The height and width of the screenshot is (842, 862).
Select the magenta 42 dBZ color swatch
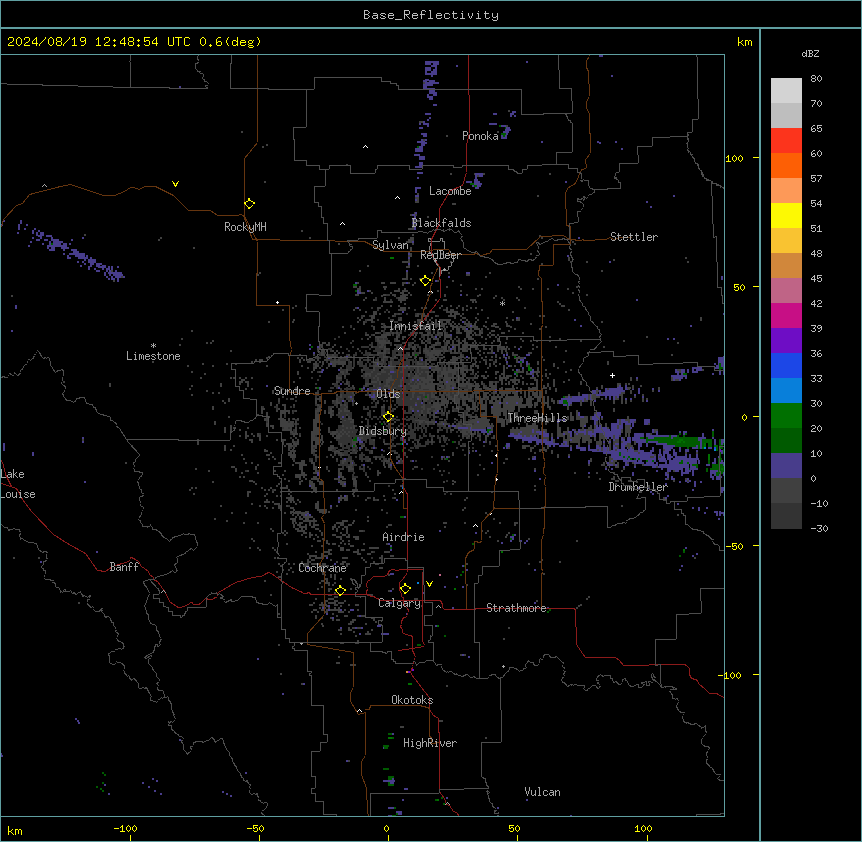pyautogui.click(x=786, y=315)
